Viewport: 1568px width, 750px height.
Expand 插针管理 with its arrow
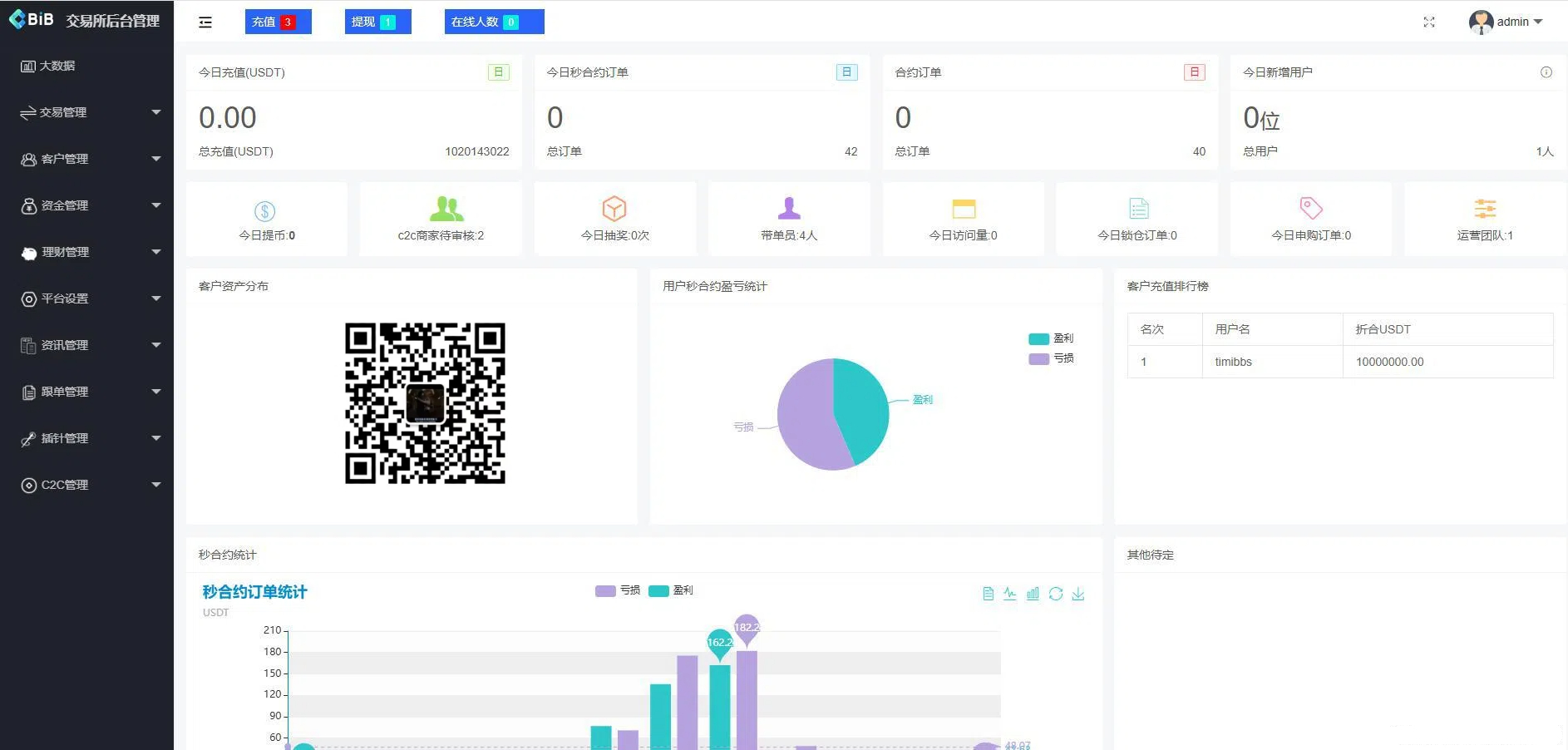(155, 438)
